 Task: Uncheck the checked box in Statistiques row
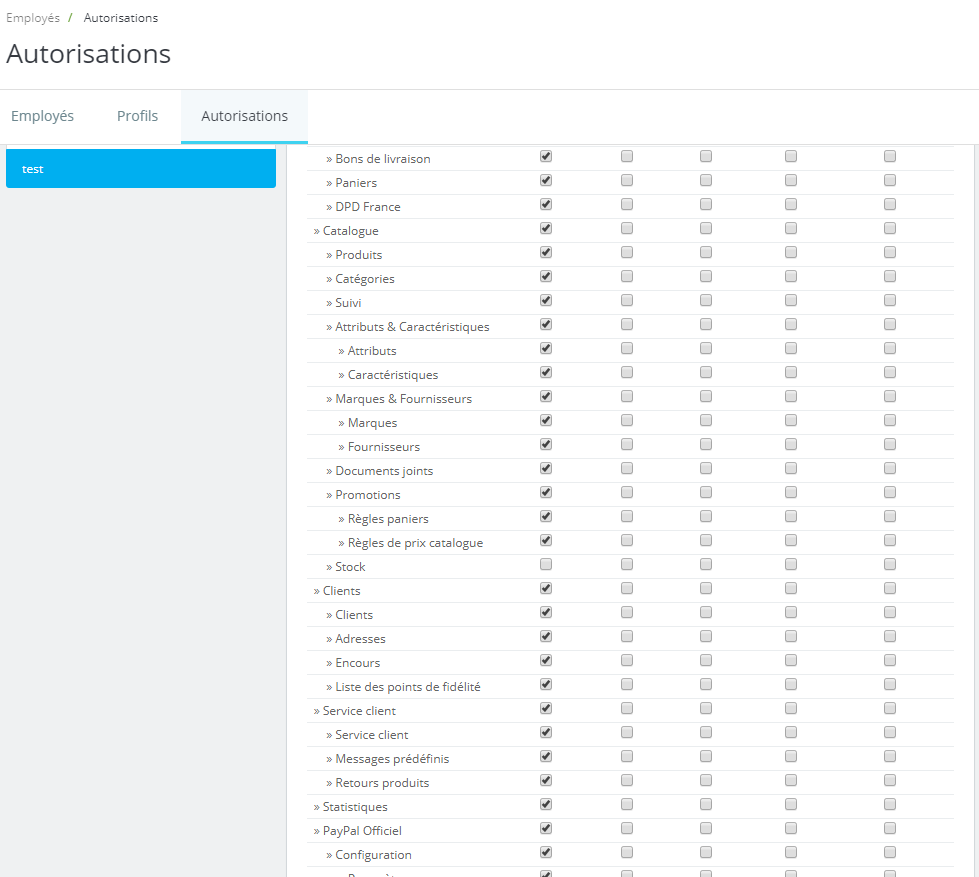pos(546,805)
